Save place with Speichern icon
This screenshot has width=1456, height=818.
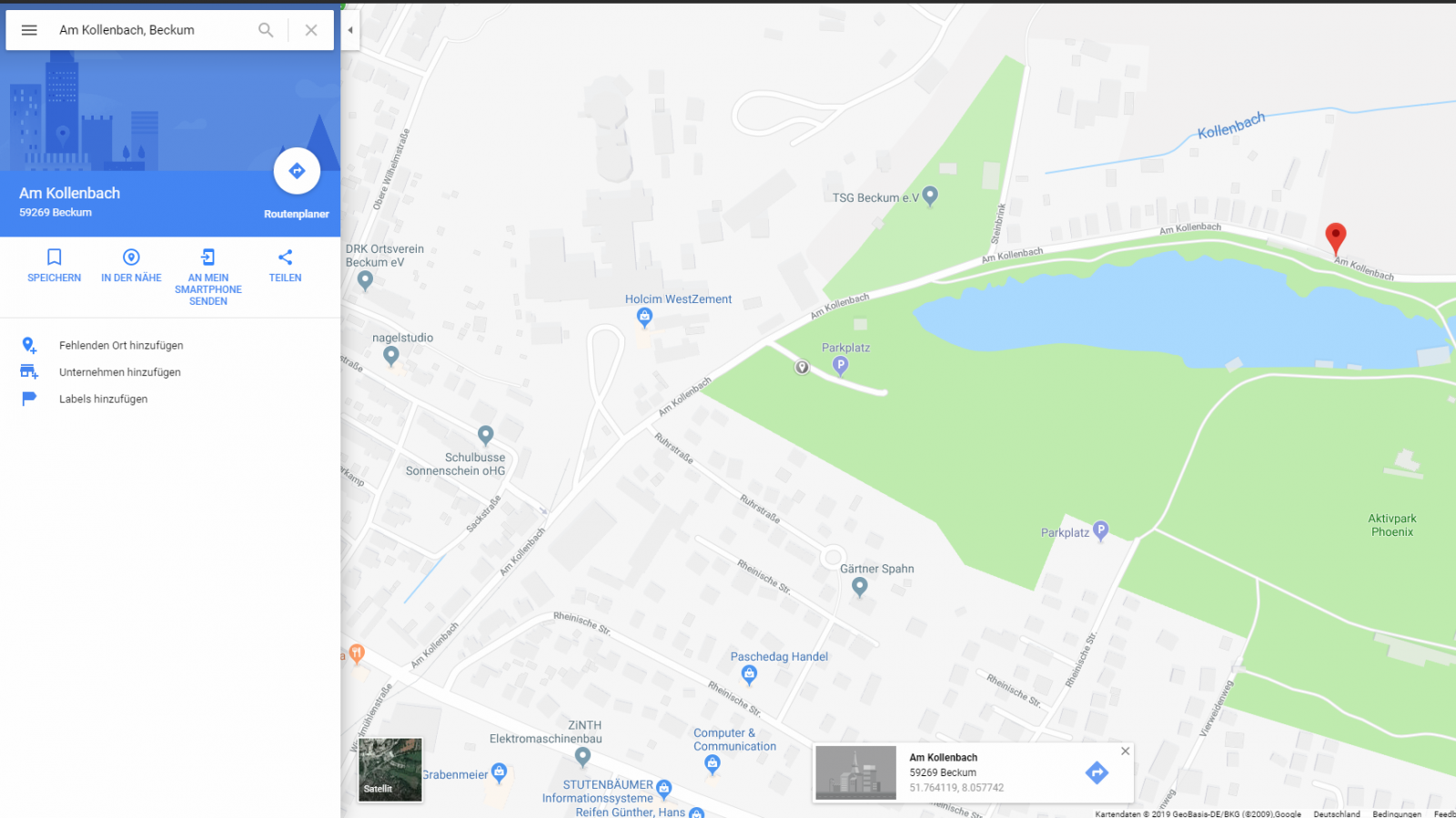[54, 258]
